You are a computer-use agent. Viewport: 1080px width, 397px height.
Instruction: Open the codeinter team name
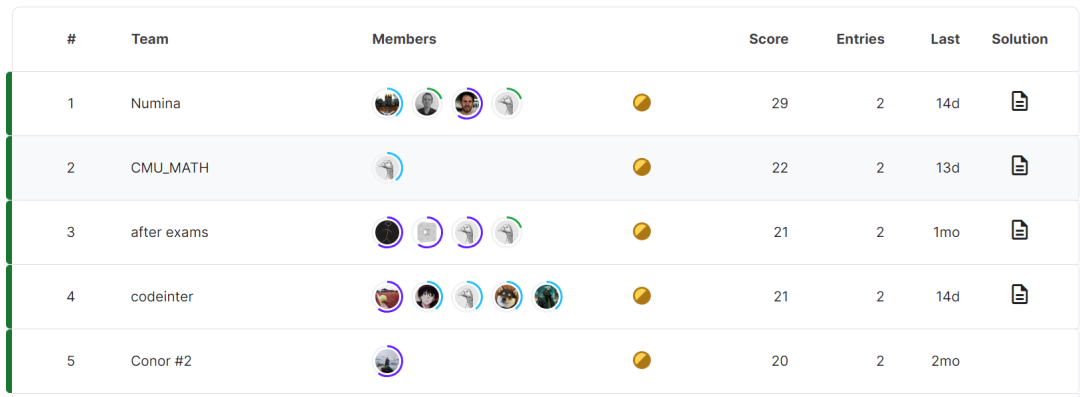[x=162, y=296]
